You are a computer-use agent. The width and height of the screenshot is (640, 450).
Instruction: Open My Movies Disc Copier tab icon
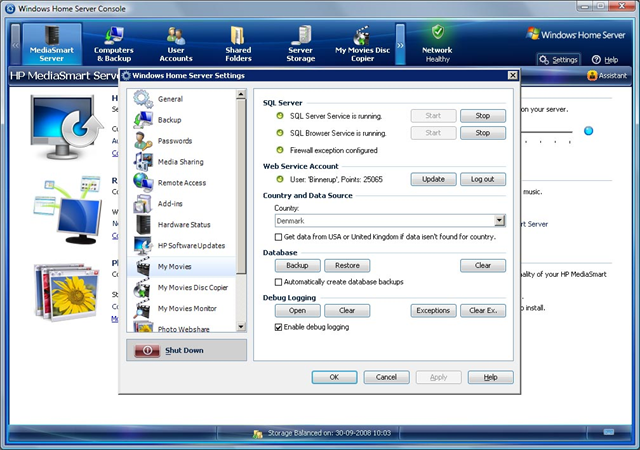pyautogui.click(x=362, y=36)
